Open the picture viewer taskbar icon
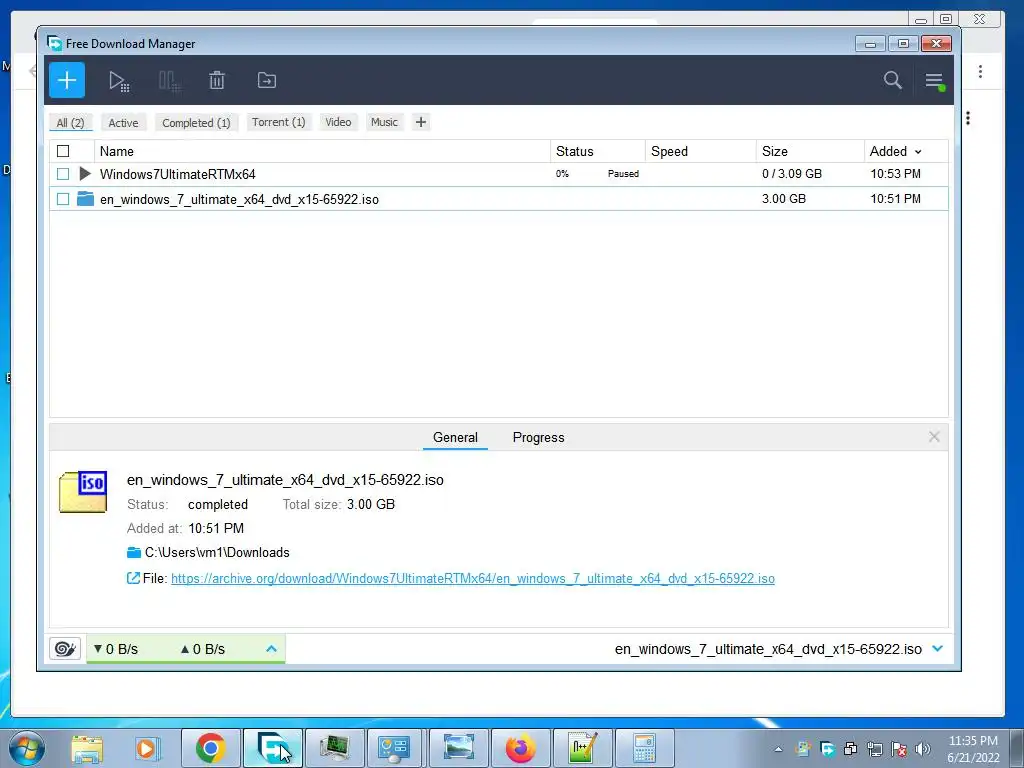The height and width of the screenshot is (768, 1024). 458,748
